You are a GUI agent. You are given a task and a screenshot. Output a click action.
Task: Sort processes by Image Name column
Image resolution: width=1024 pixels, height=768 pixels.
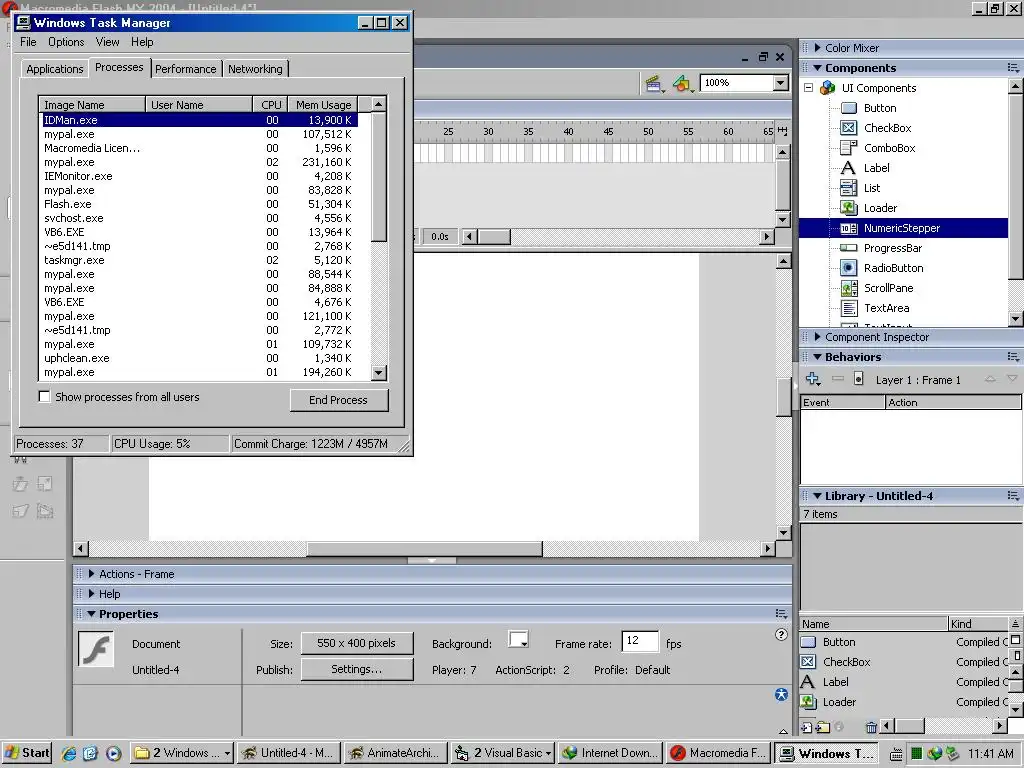(92, 104)
